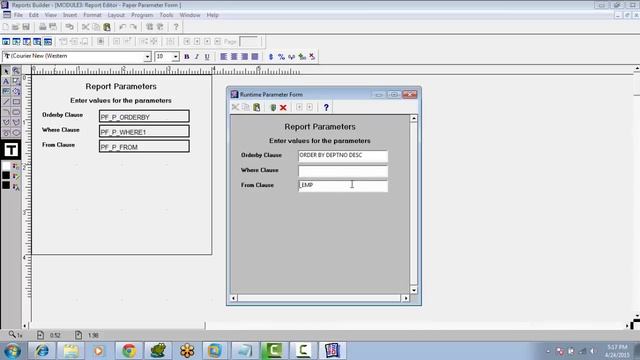
Task: Click the Run Paper Layout icon
Action: [x=149, y=27]
